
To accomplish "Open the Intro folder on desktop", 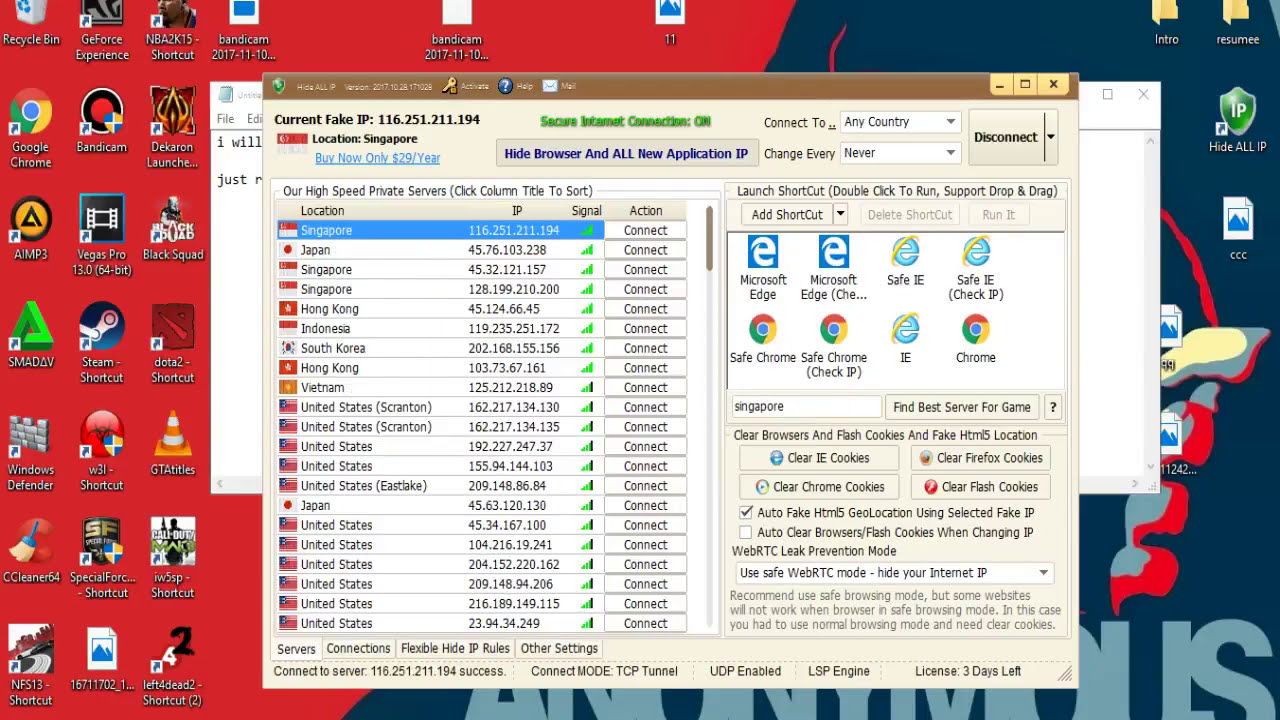I will click(x=1166, y=24).
